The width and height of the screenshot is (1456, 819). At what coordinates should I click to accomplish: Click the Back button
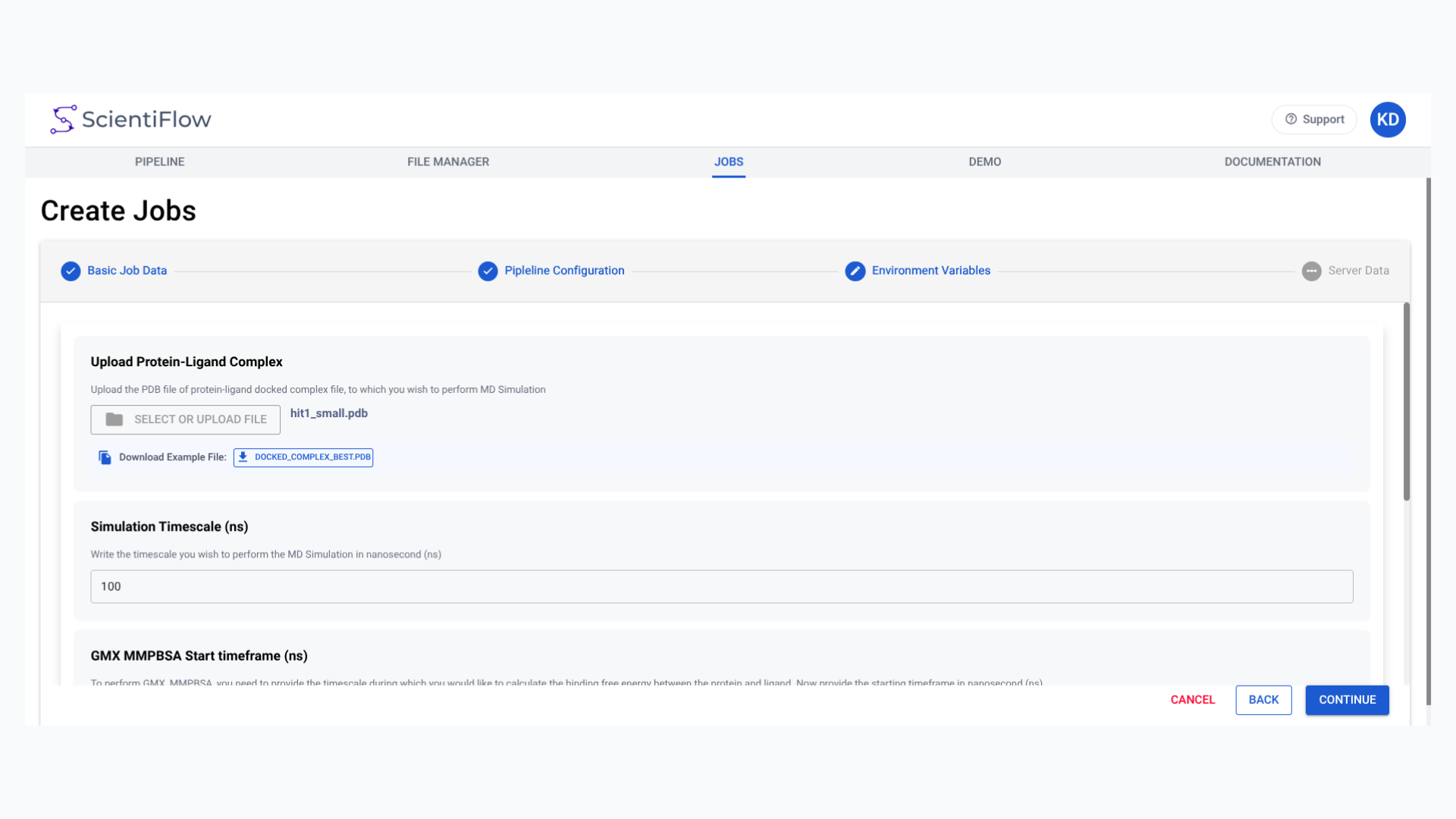click(x=1263, y=700)
